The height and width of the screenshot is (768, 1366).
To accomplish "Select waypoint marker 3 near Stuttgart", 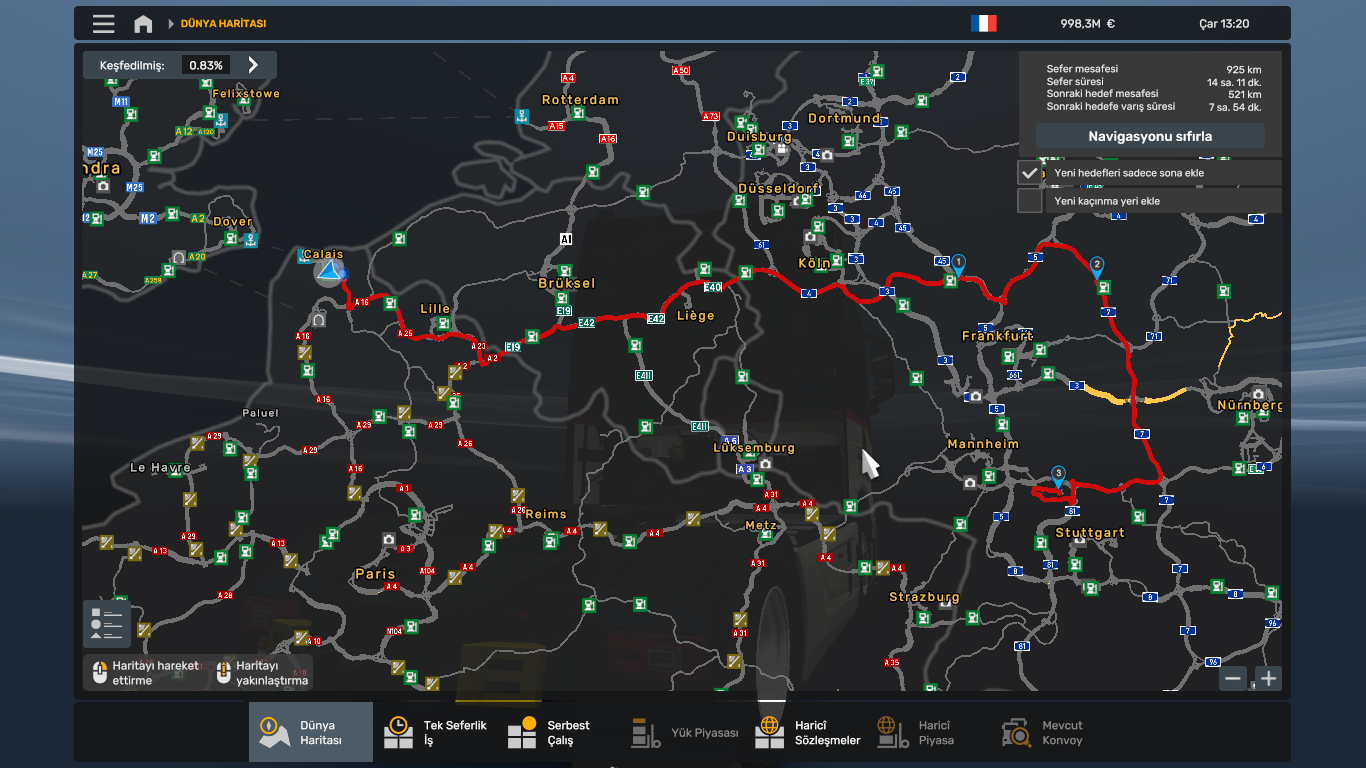I will pyautogui.click(x=1058, y=475).
